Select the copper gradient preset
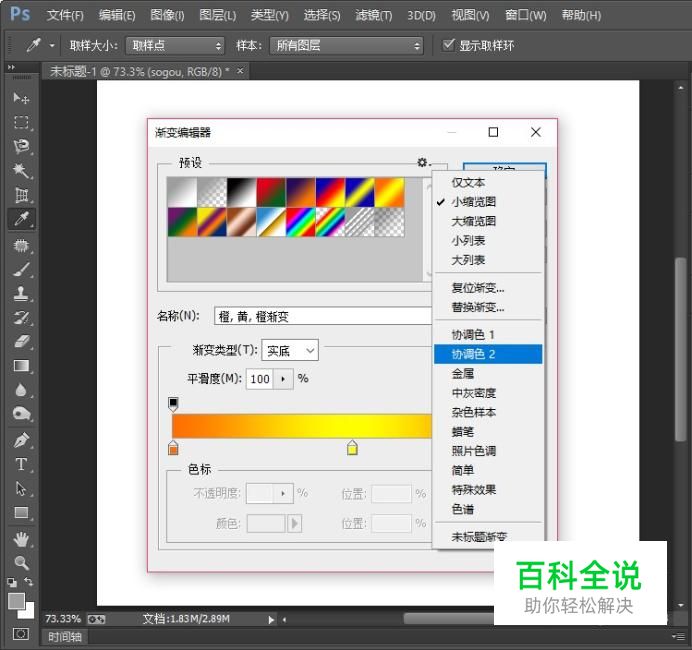Viewport: 692px width, 650px height. 241,222
